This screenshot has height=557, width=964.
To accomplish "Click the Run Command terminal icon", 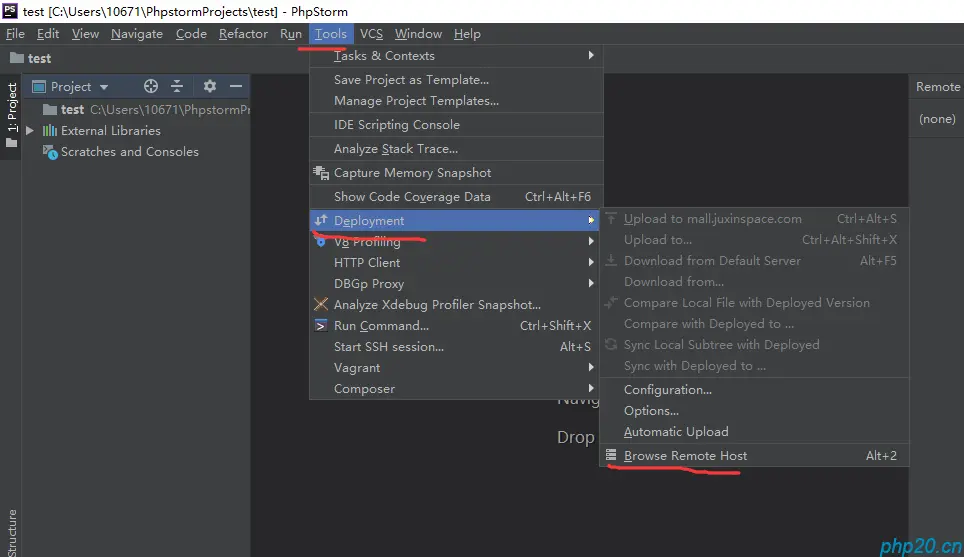I will tap(321, 325).
